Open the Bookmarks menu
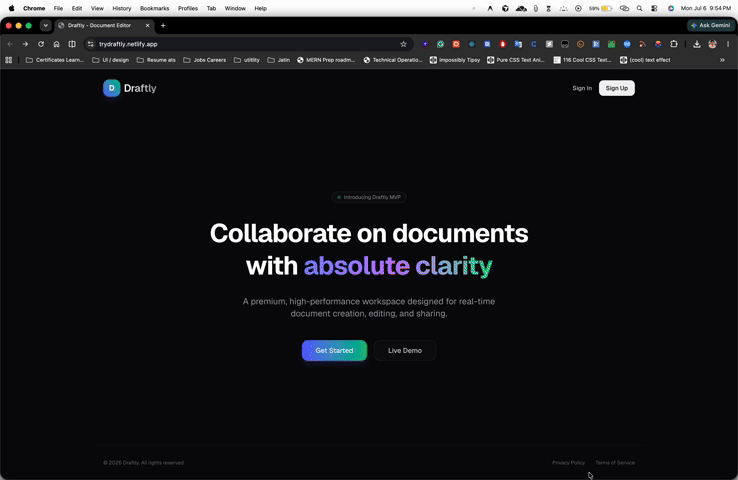Screen dimensions: 738x480 pos(154,8)
